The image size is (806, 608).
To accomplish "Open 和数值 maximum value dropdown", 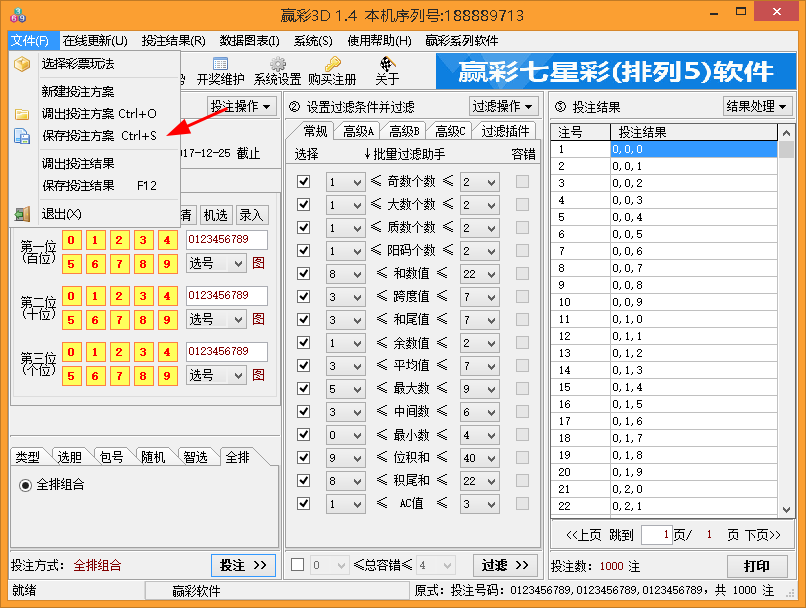I will point(480,274).
